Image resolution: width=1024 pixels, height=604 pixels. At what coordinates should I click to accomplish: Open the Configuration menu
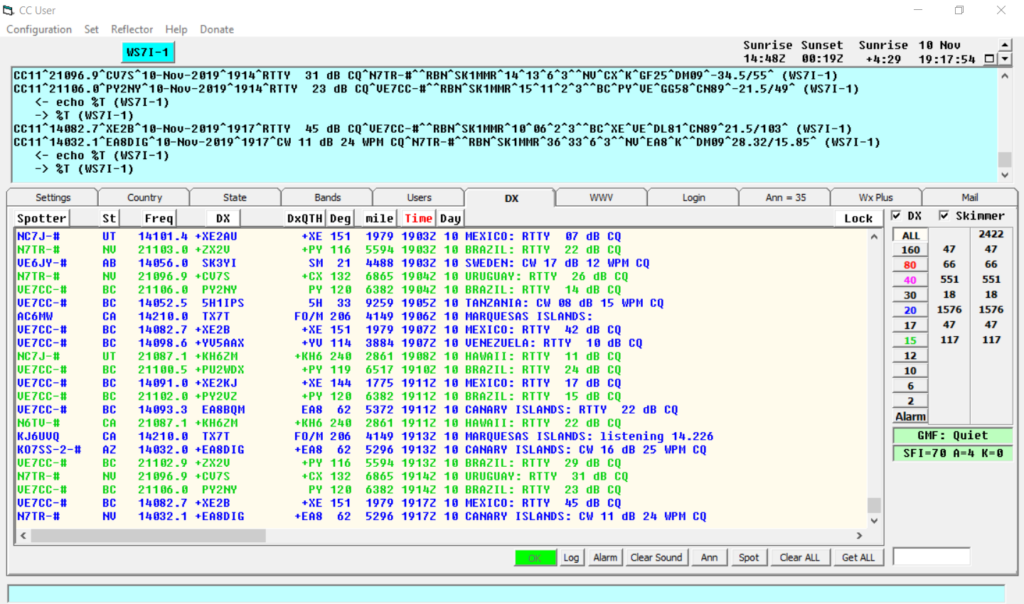[39, 29]
